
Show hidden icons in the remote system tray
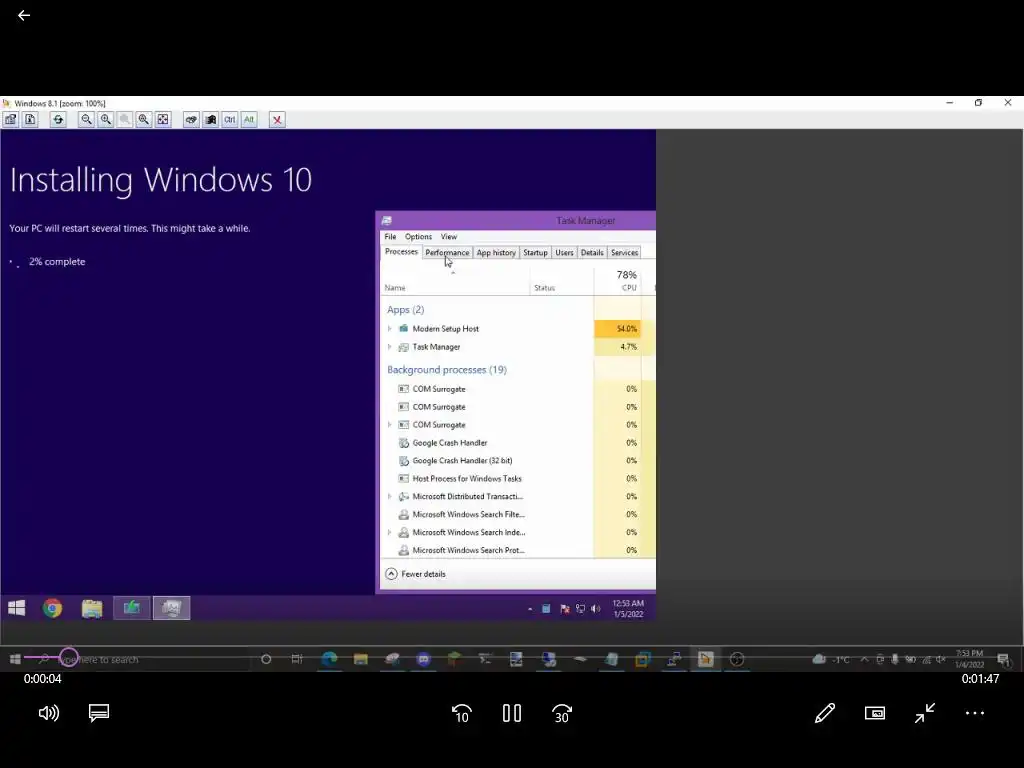coord(530,609)
